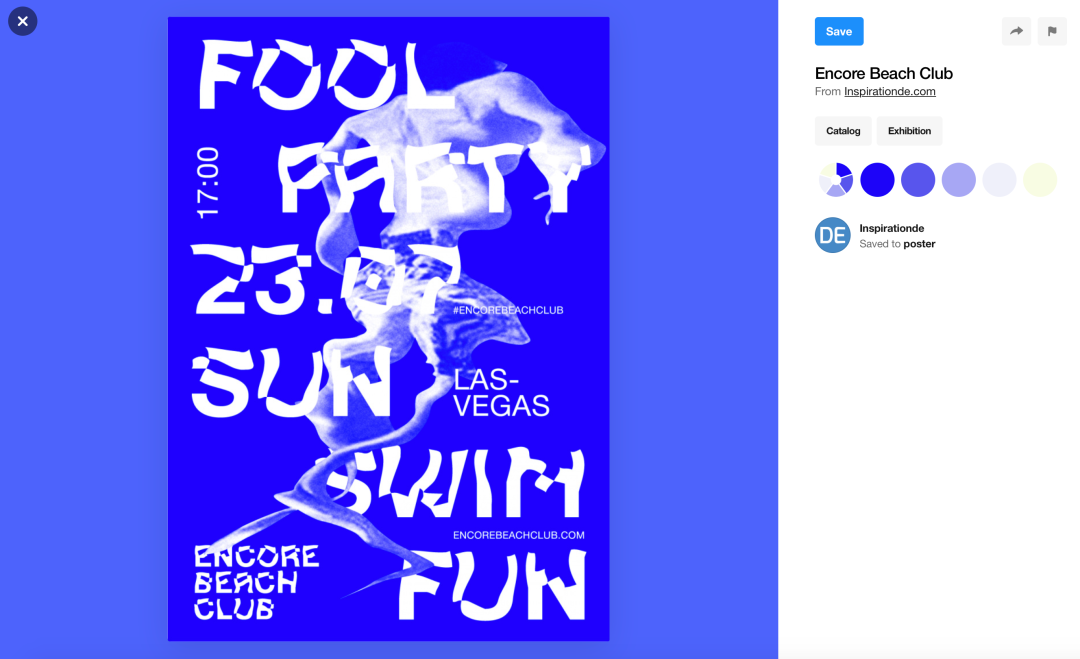Screen dimensions: 1080x659
Task: Pick the very pale lavender swatch
Action: [999, 180]
